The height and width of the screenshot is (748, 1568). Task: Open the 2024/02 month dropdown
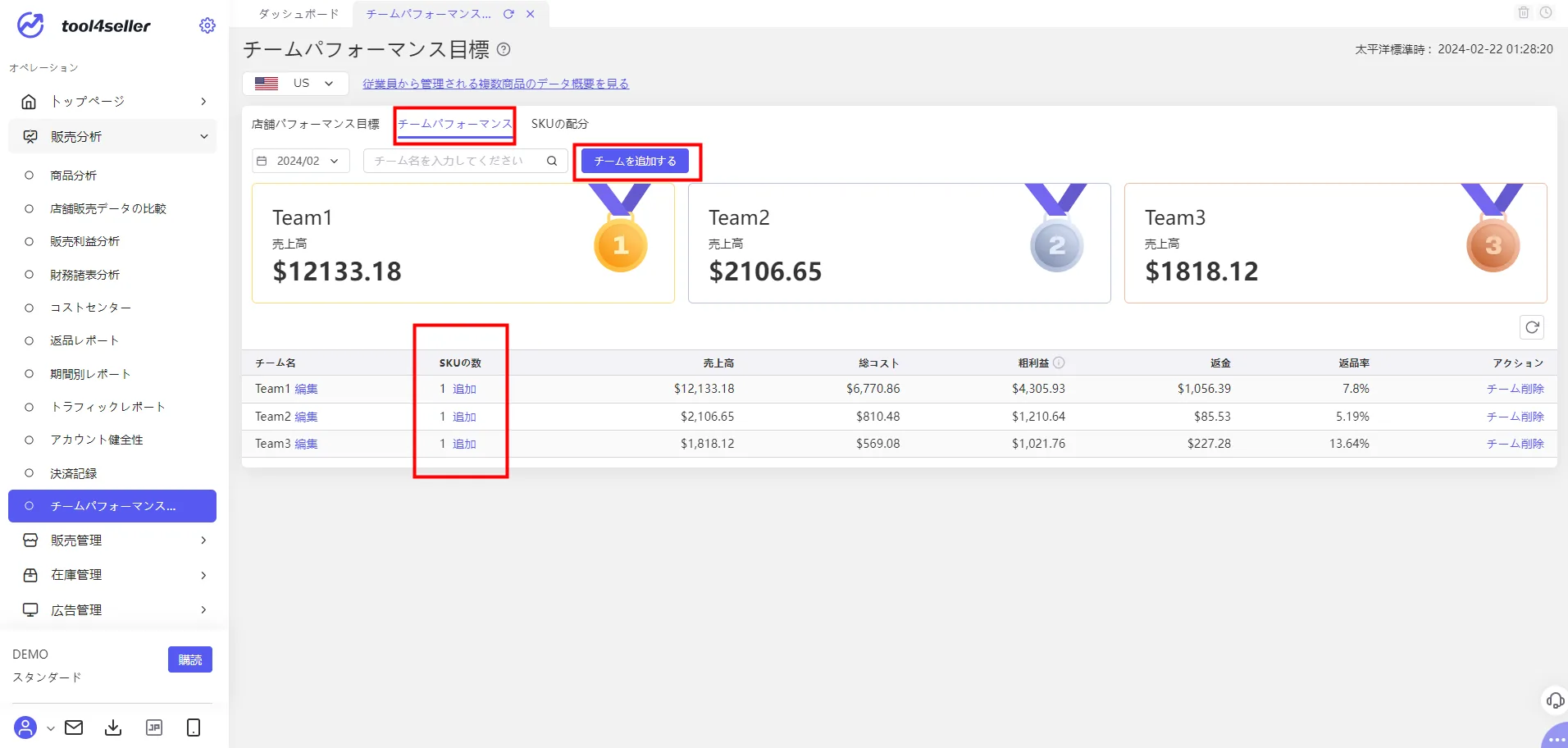coord(301,161)
